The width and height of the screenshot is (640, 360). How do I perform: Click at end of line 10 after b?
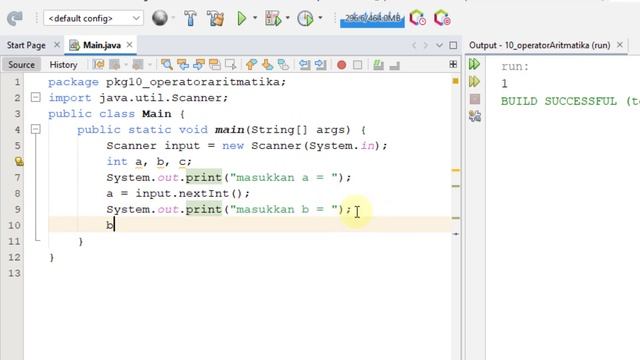pos(115,225)
